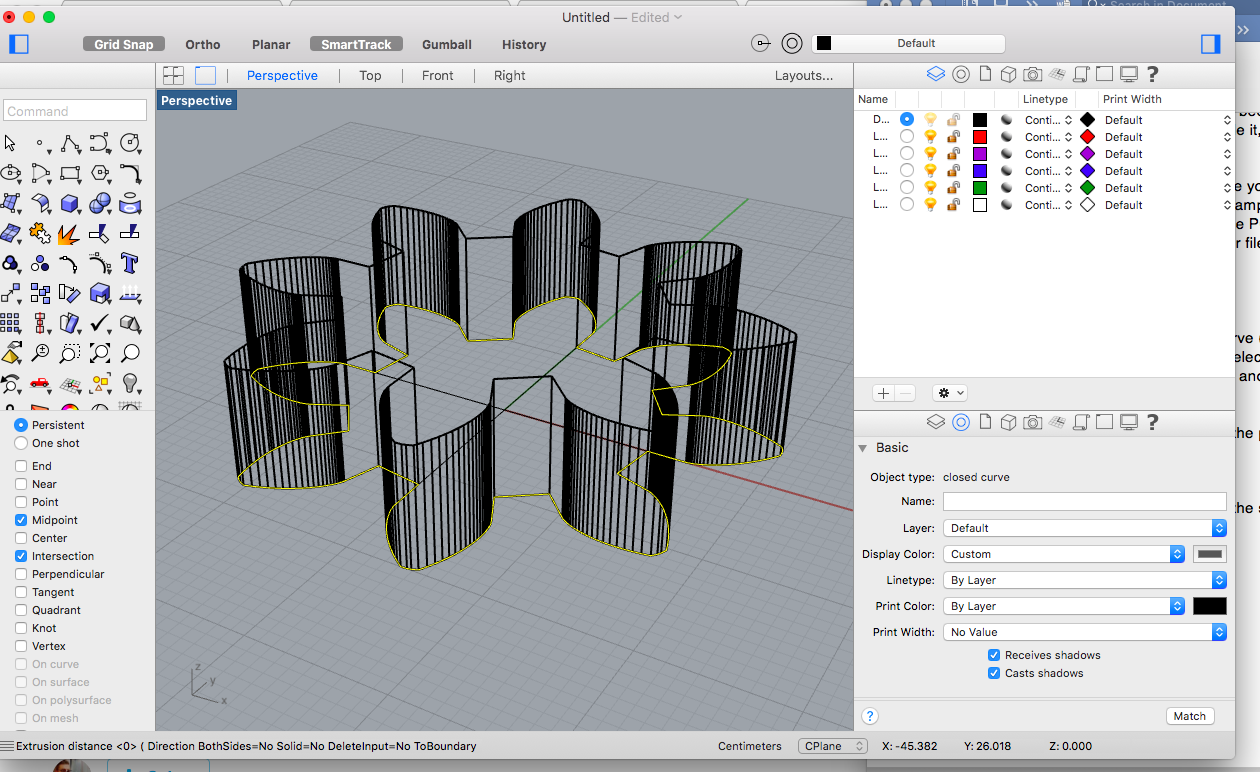Pick the control point curve tool
Image resolution: width=1260 pixels, height=772 pixels.
pyautogui.click(x=100, y=143)
